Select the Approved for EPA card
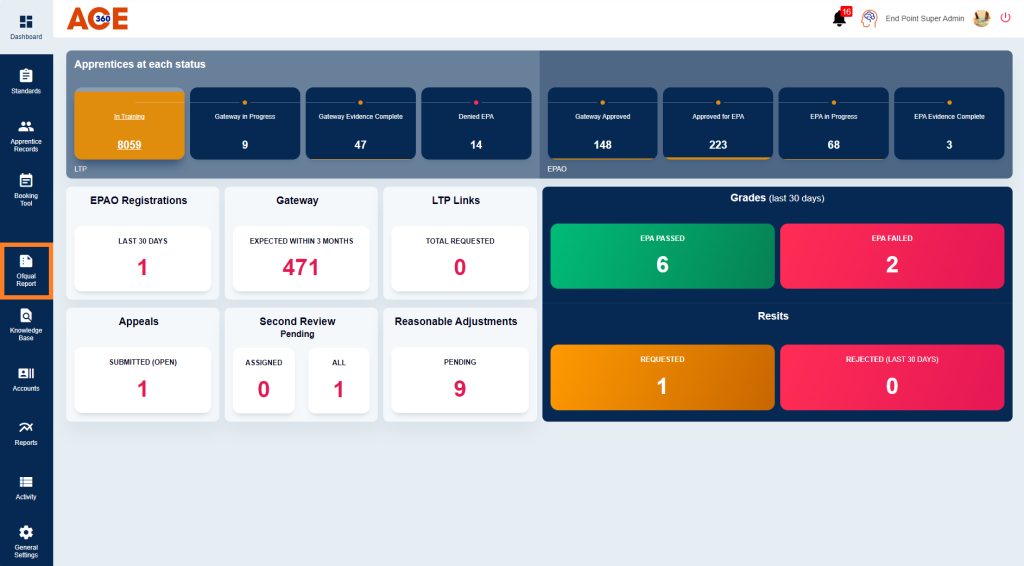Viewport: 1024px width, 566px height. click(717, 124)
